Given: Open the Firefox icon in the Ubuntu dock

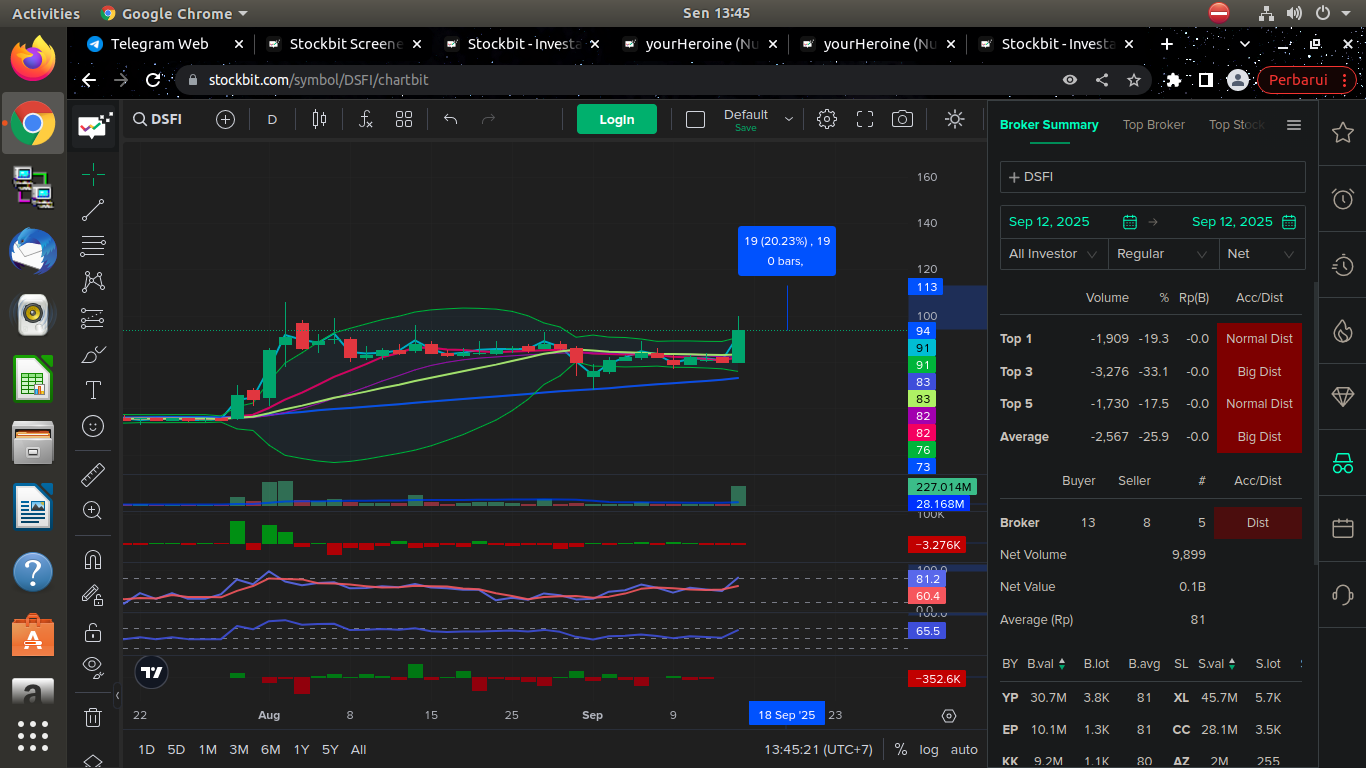Looking at the screenshot, I should [32, 58].
